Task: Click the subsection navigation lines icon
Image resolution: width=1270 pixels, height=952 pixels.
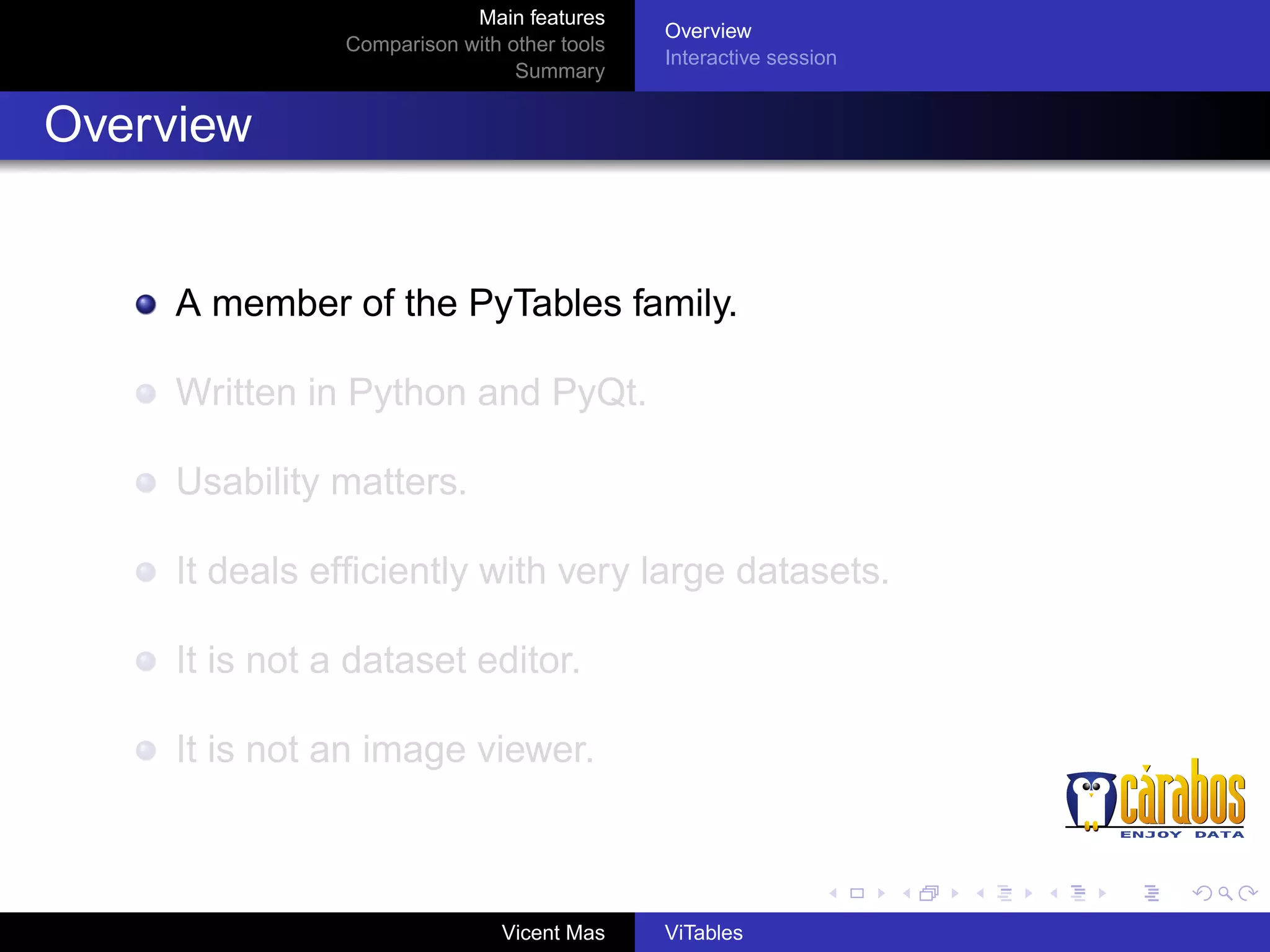Action: (x=1005, y=893)
